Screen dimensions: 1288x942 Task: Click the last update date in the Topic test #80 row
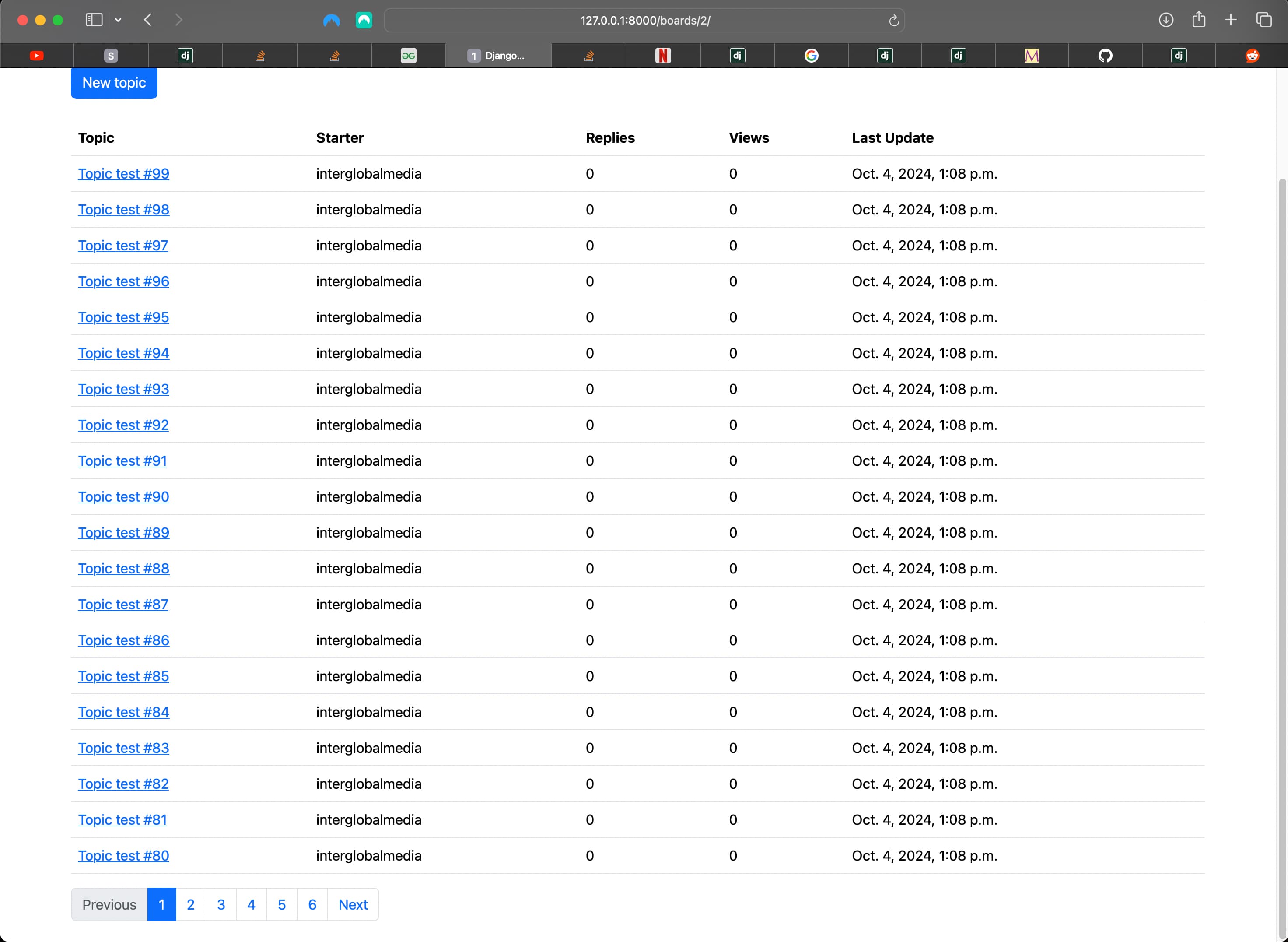(x=924, y=857)
